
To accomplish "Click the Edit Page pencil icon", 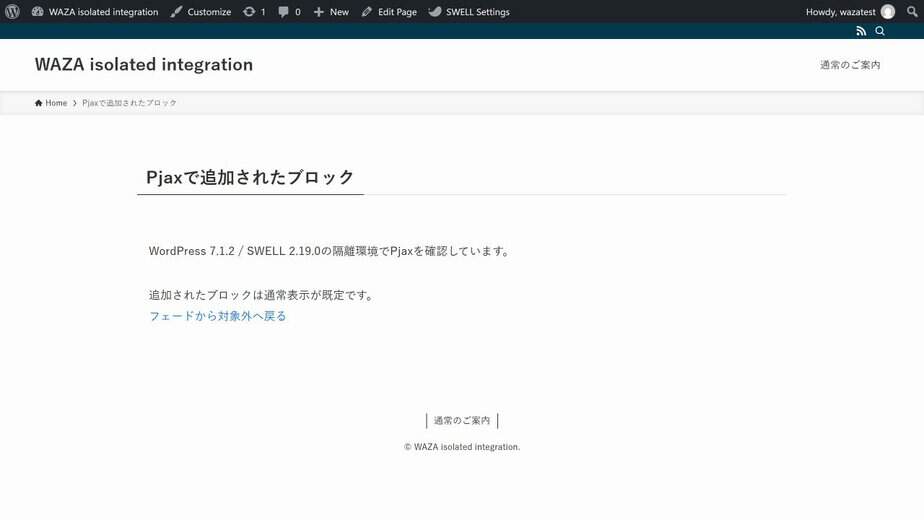I will tap(367, 12).
